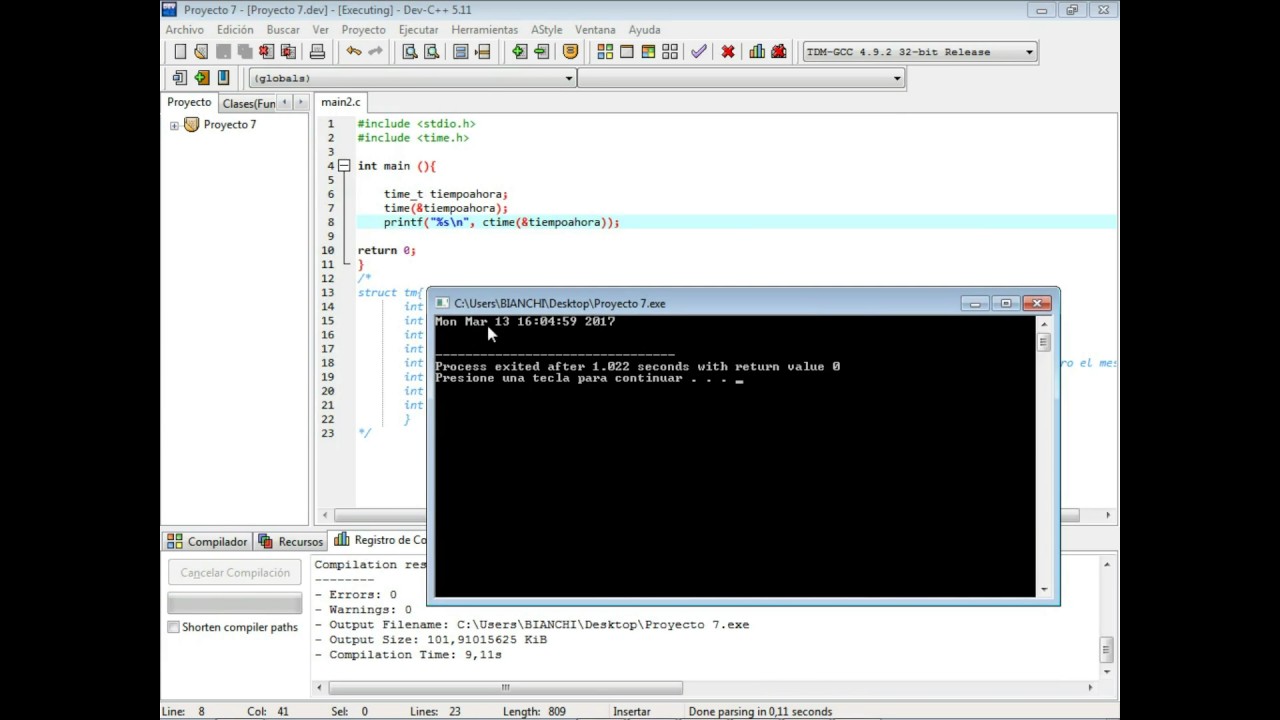1280x720 pixels.
Task: Open the Ejecutar menu
Action: tap(418, 30)
